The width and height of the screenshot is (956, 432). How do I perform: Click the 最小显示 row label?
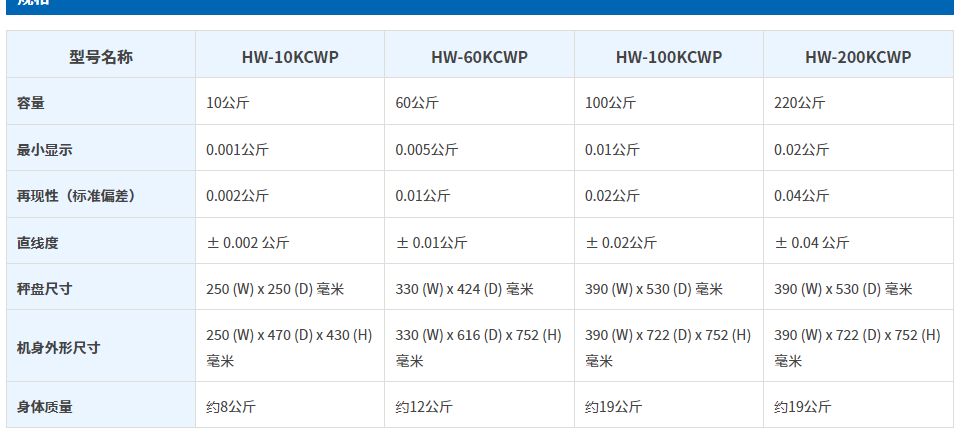click(45, 150)
